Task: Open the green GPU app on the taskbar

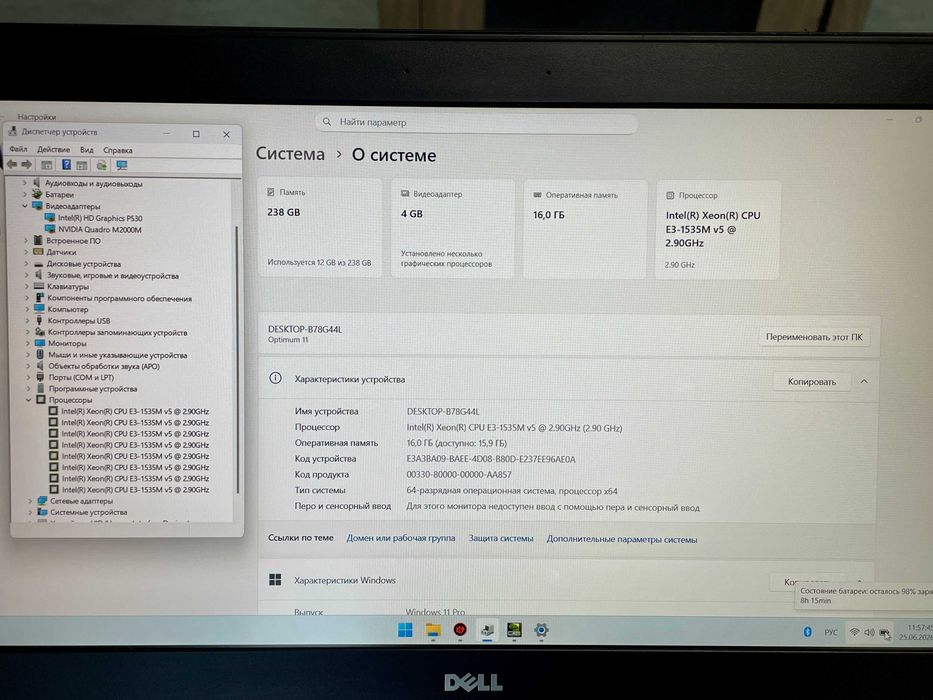Action: (514, 630)
